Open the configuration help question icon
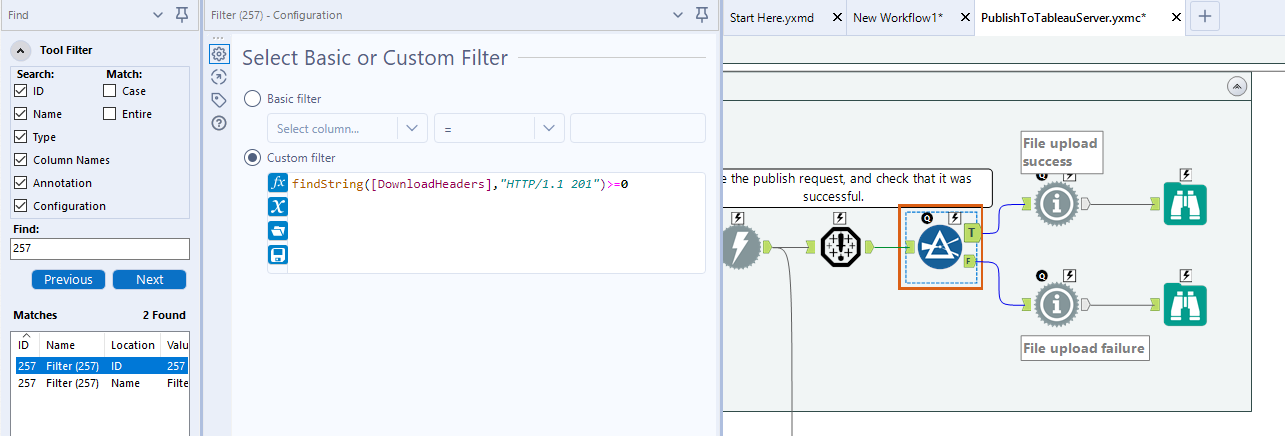The height and width of the screenshot is (436, 1285). [219, 123]
